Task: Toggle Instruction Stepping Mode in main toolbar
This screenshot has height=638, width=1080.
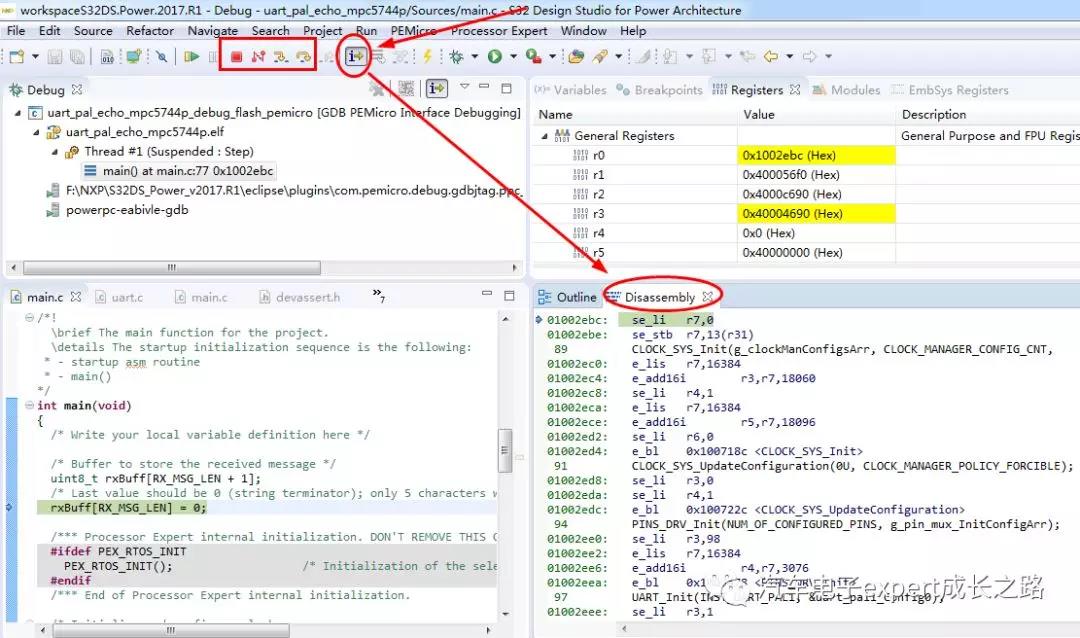Action: [354, 57]
